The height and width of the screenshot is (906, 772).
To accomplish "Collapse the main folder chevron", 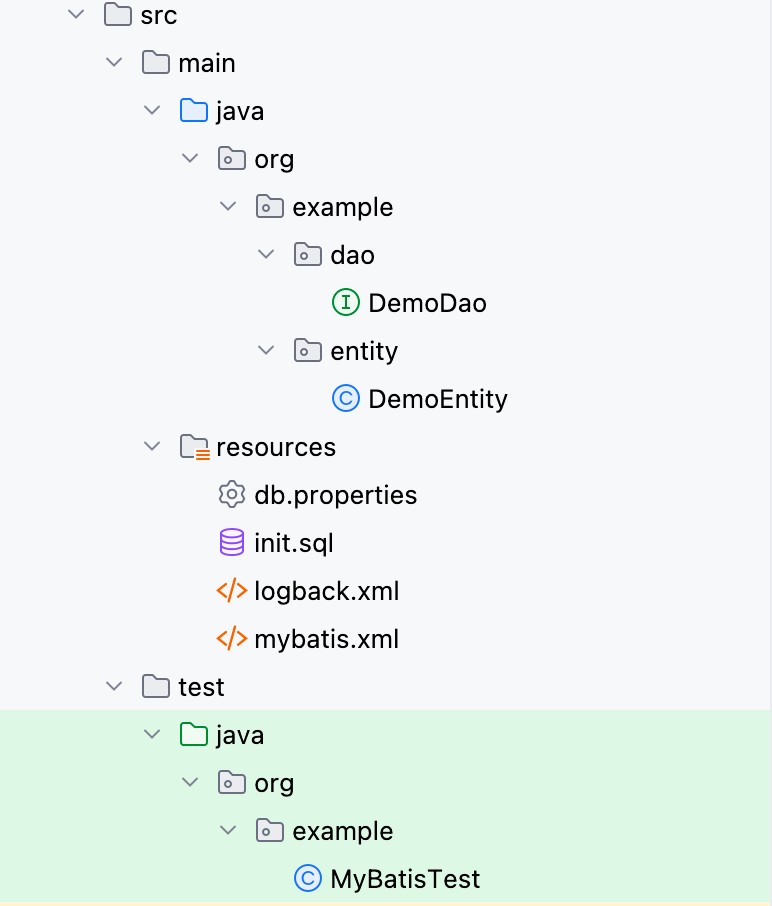I will [114, 62].
